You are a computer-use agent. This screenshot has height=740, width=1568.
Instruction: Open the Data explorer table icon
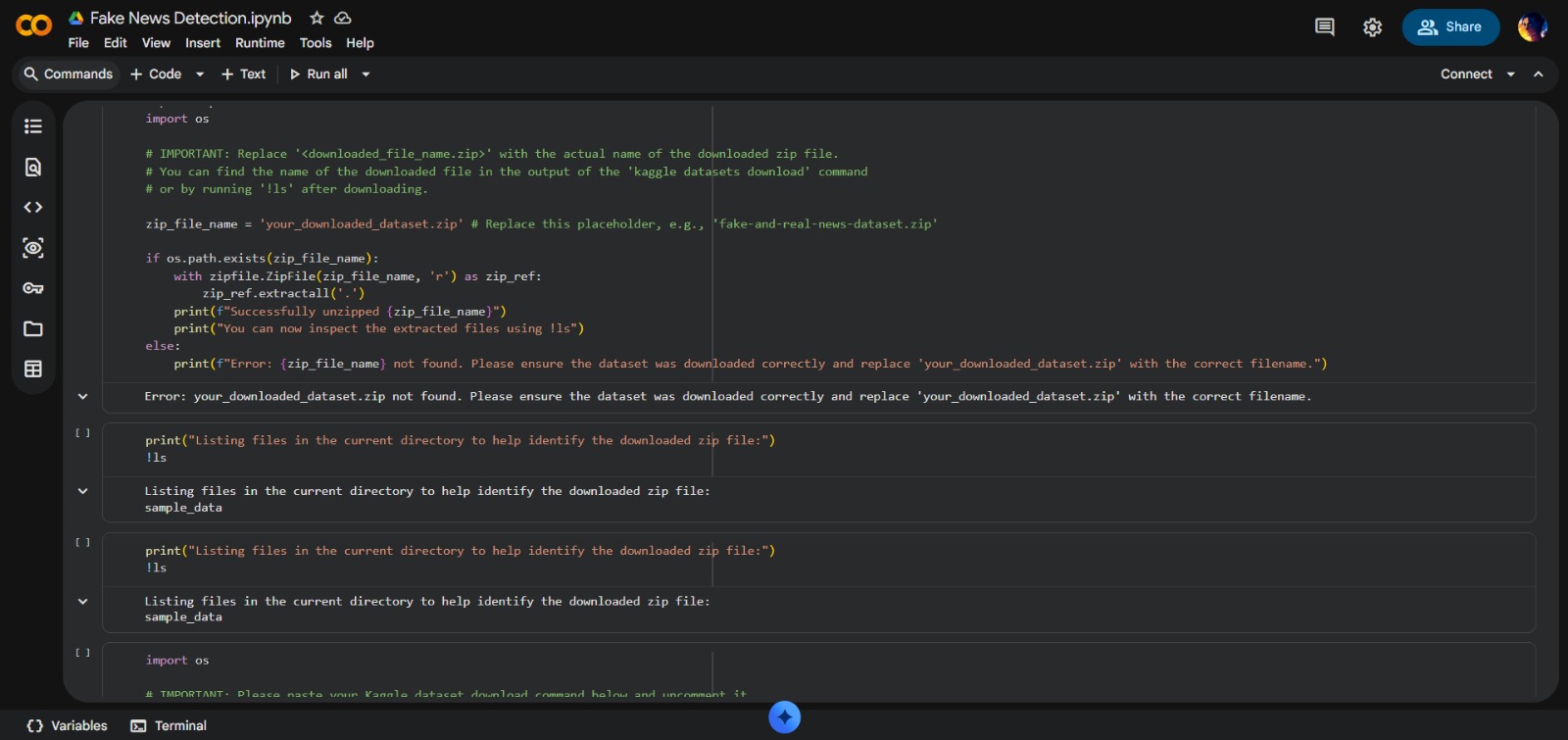coord(33,370)
